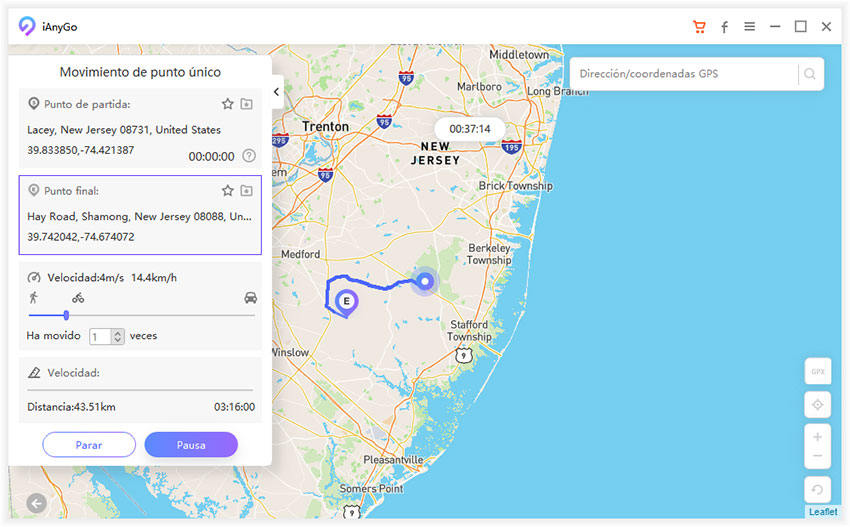Select coordinates 39.742042,-74.674072

pyautogui.click(x=80, y=237)
